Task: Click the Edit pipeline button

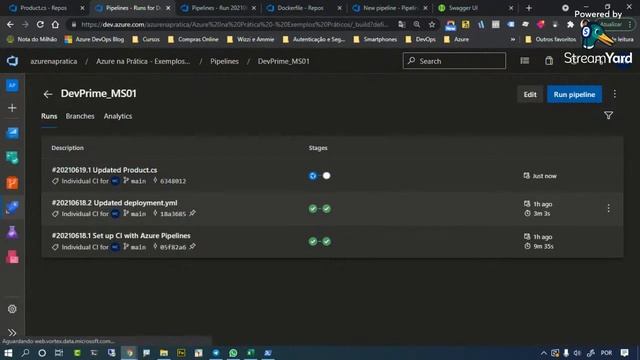Action: 530,94
